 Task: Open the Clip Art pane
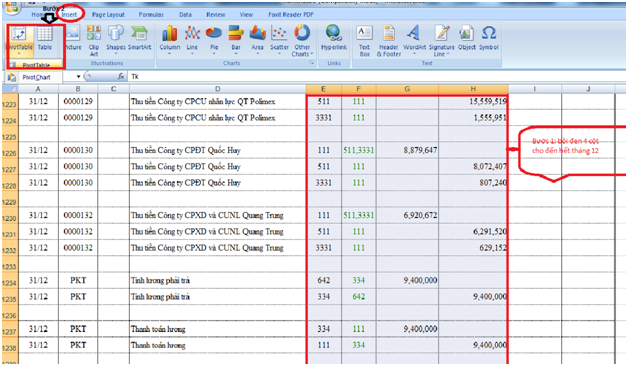[94, 40]
